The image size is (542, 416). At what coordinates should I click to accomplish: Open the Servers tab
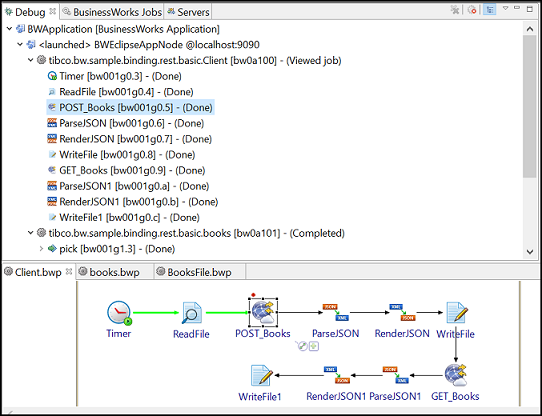(x=188, y=12)
